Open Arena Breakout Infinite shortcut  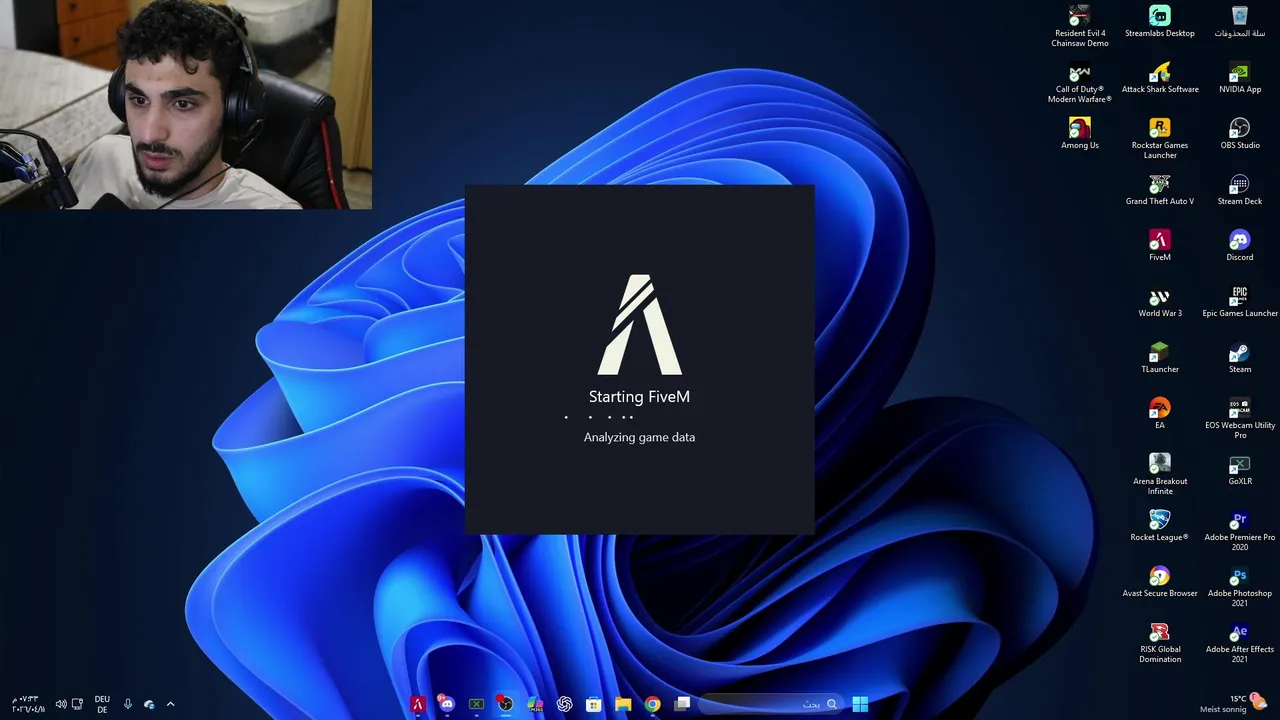(x=1159, y=475)
